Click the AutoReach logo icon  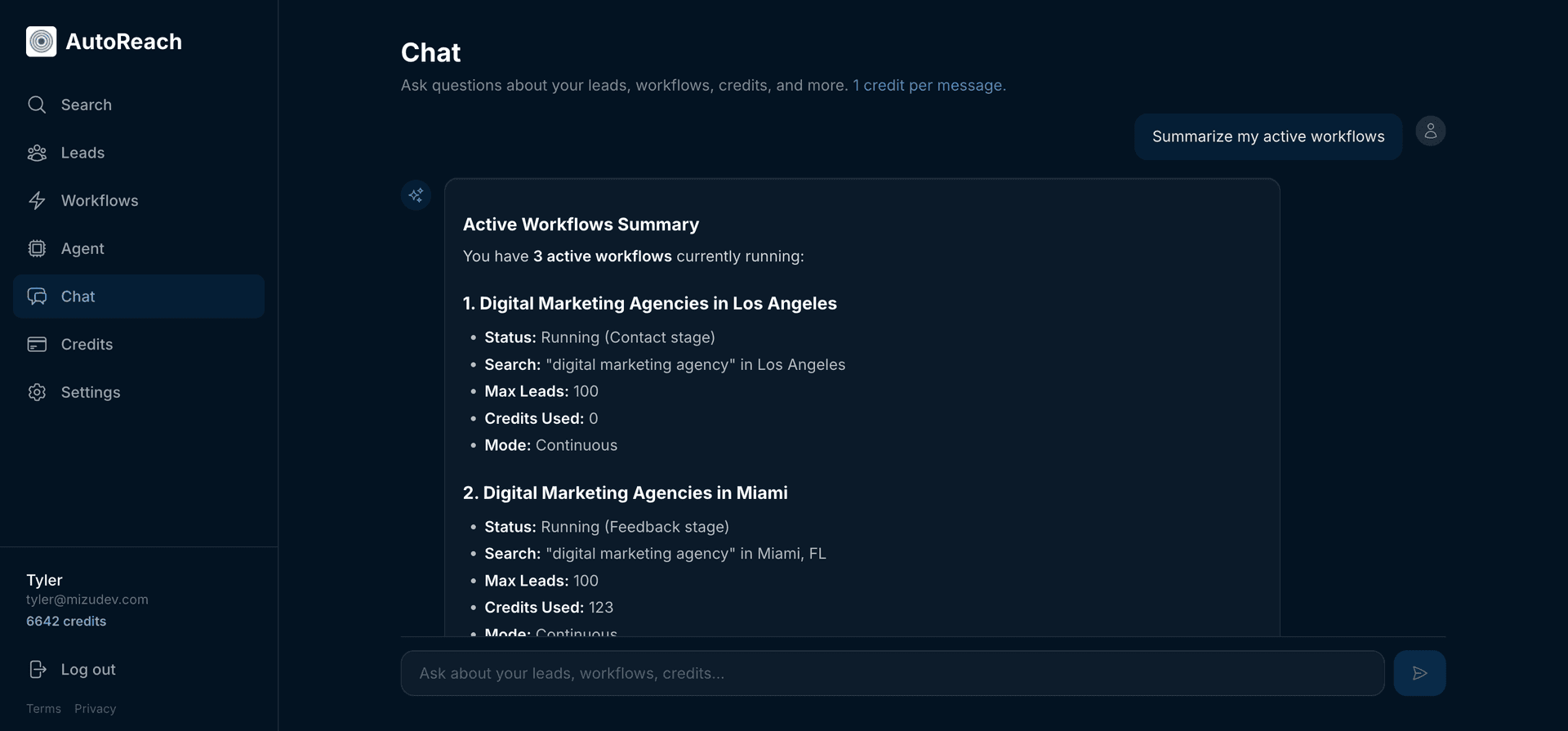coord(42,42)
